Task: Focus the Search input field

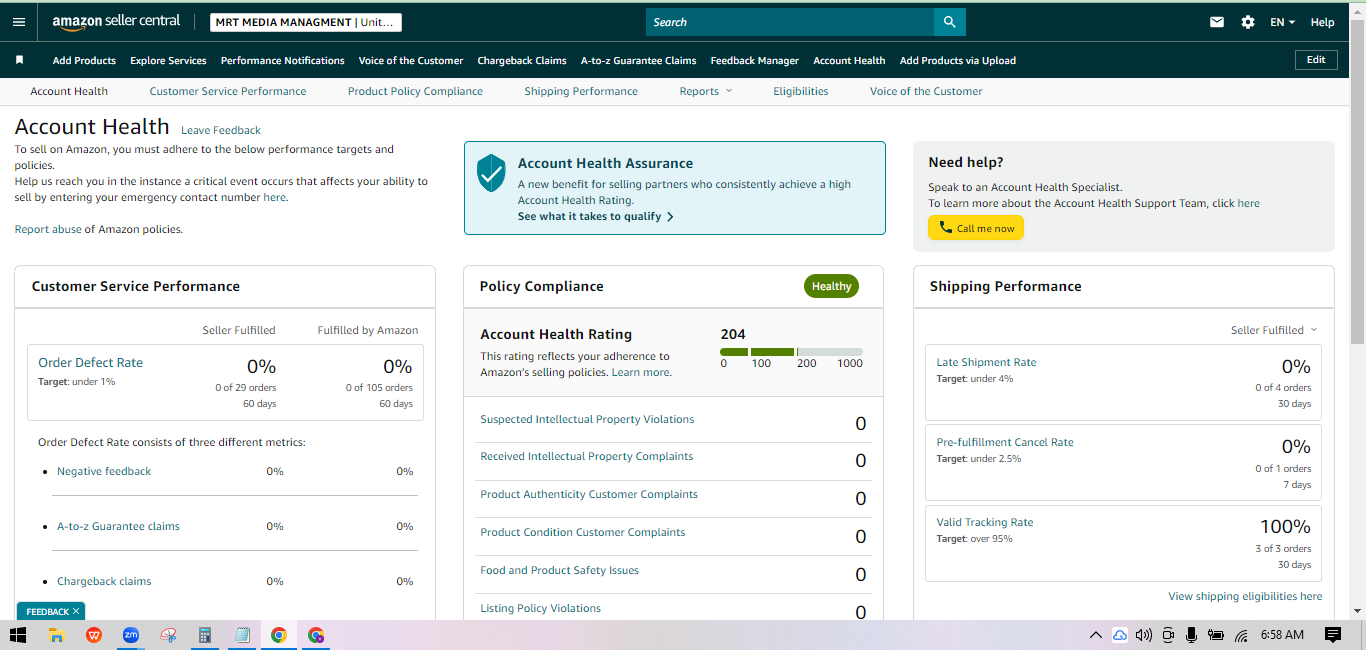Action: 790,22
